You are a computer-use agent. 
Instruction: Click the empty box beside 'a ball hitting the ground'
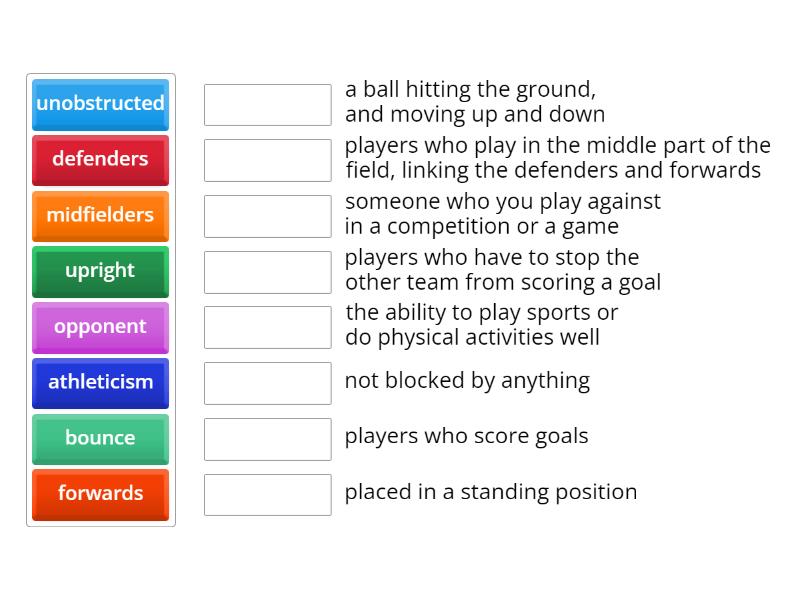[x=267, y=104]
